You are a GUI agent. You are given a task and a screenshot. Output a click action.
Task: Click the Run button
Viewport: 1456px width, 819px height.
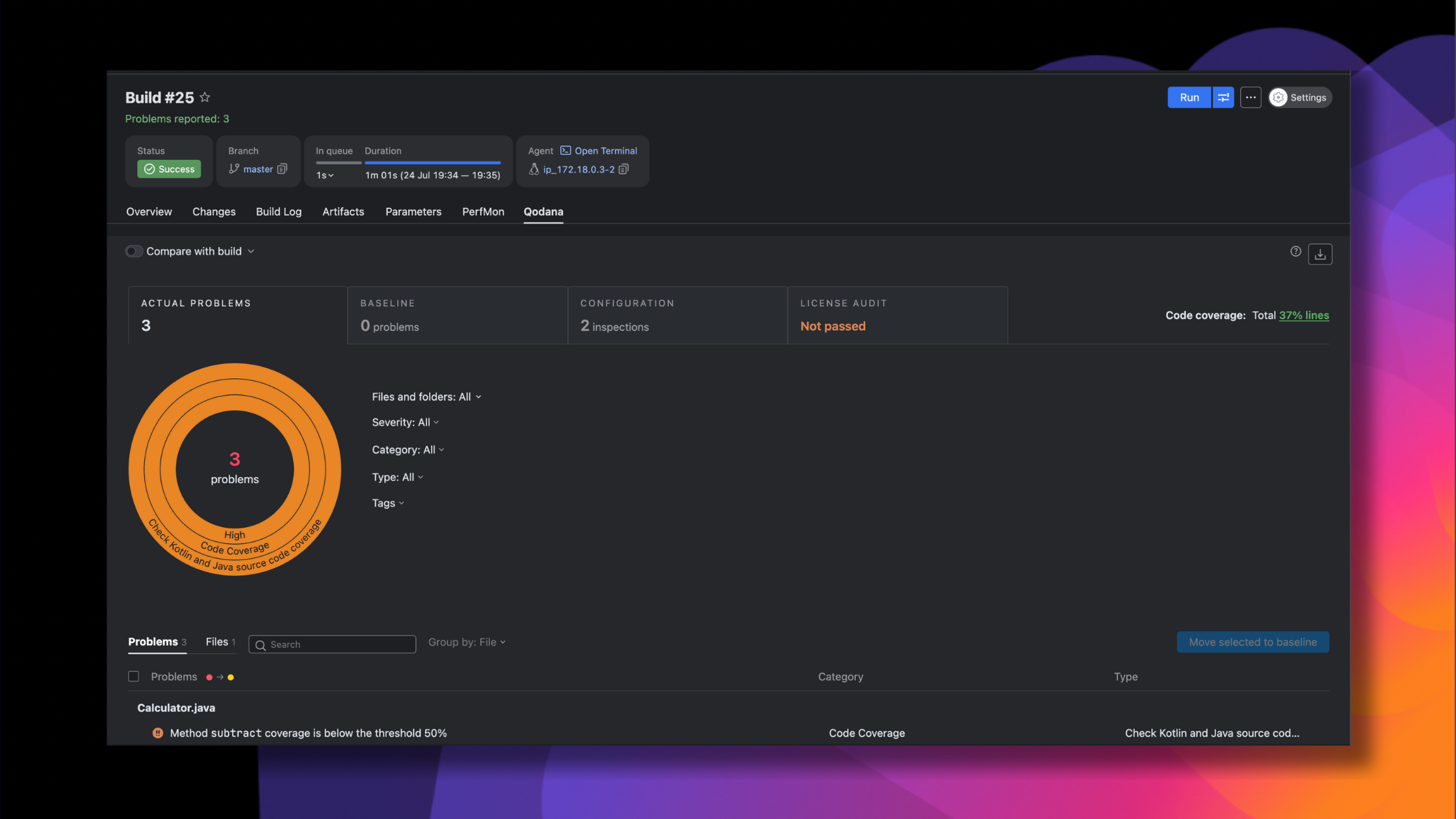point(1189,97)
